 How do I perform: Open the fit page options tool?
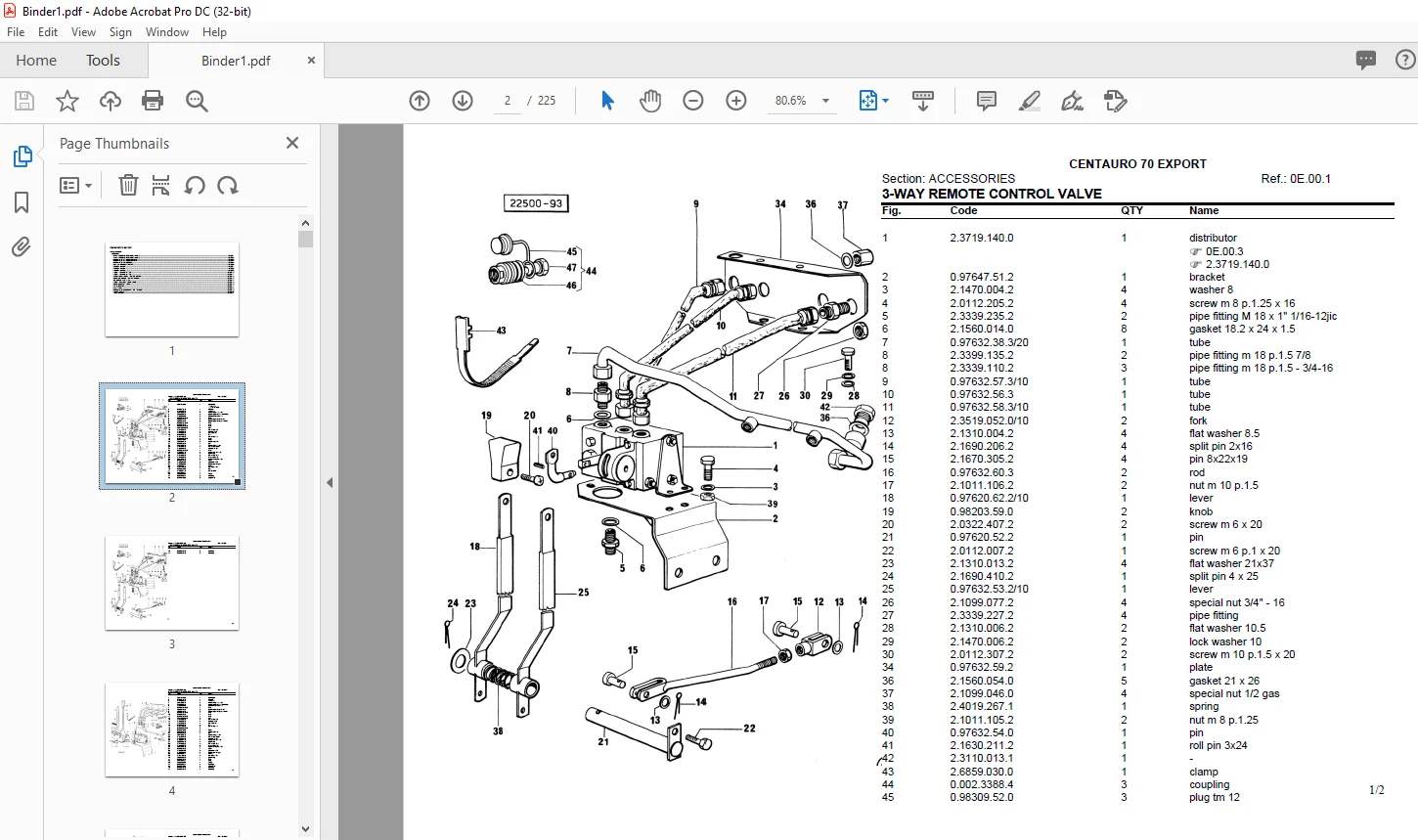click(873, 101)
